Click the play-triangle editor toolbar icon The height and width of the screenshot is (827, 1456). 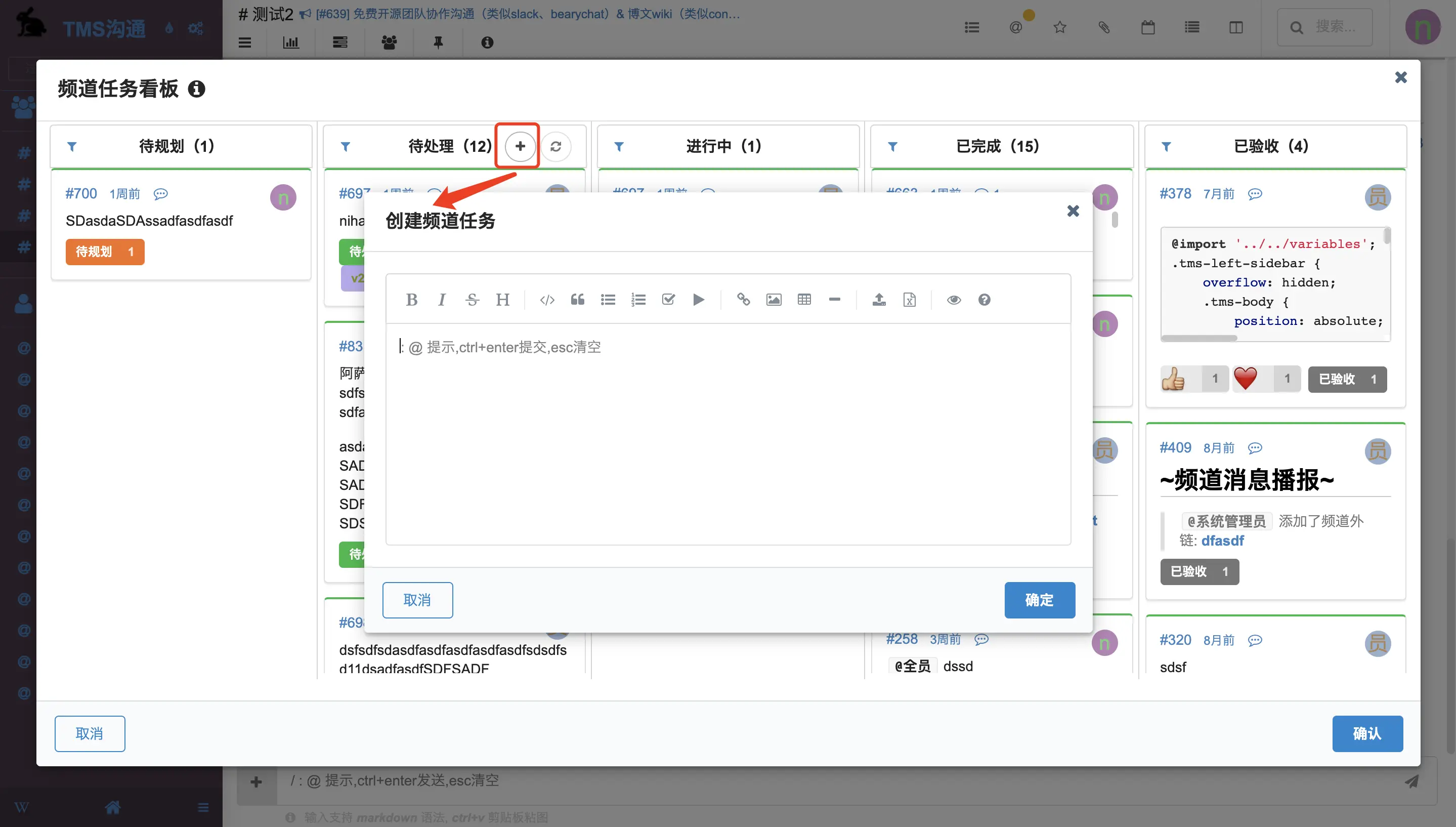699,299
